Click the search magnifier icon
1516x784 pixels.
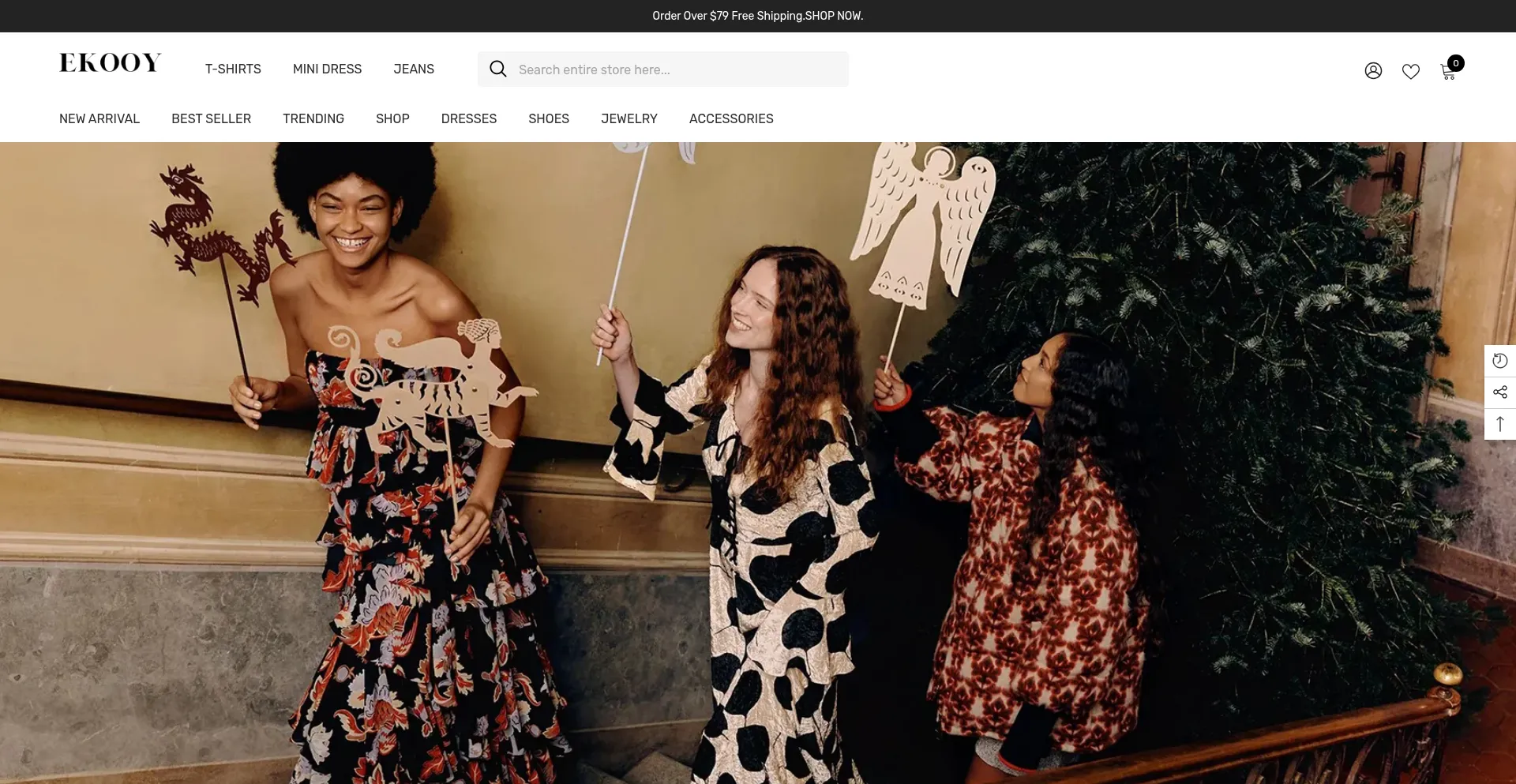coord(497,69)
